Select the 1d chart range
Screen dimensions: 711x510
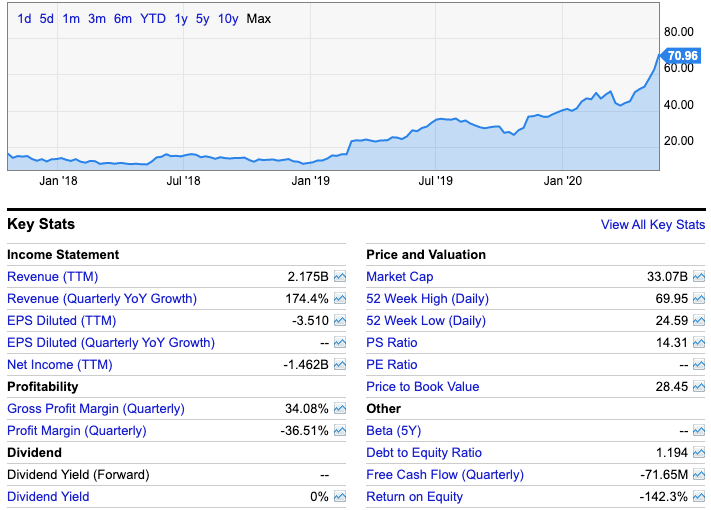24,19
